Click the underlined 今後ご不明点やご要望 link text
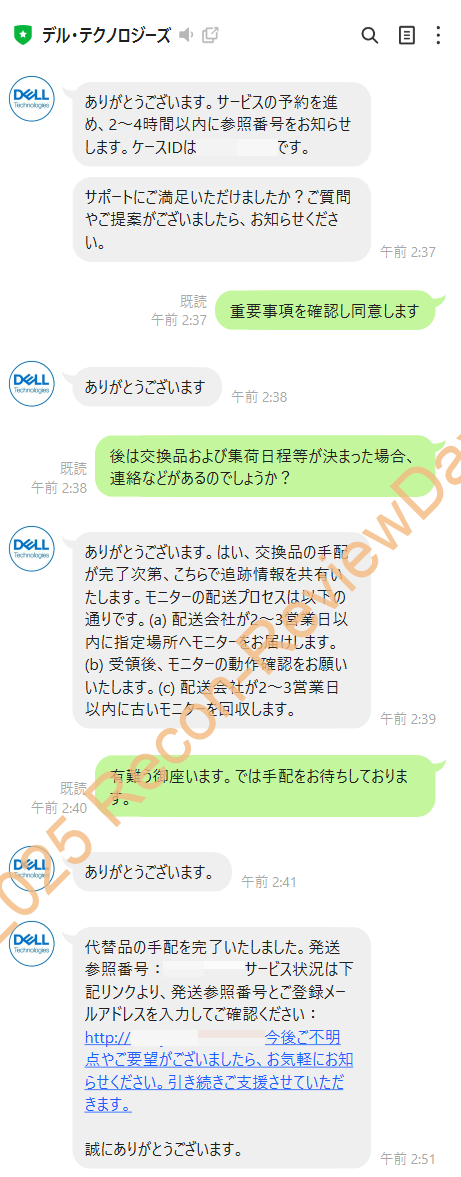The height and width of the screenshot is (1177, 461). (215, 1072)
